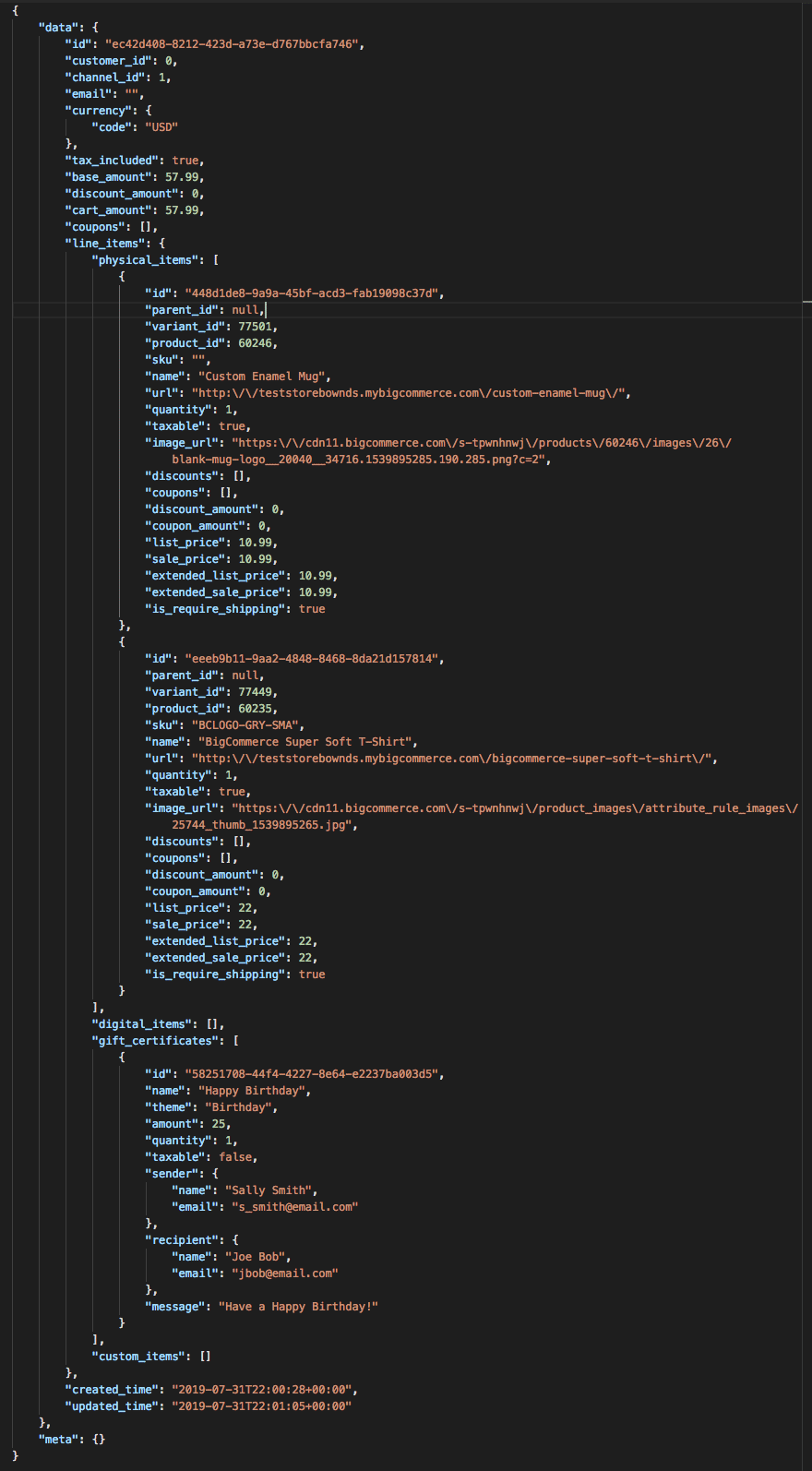The image size is (812, 1471).
Task: Click the "cart_amount" key
Action: coord(108,210)
